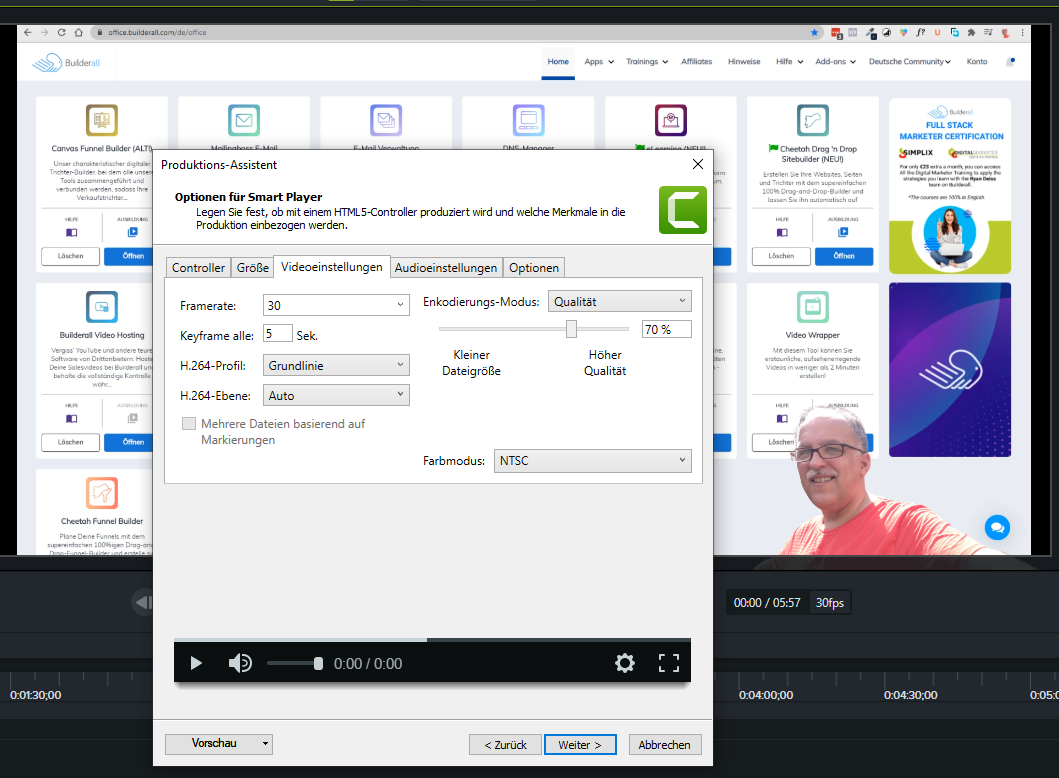This screenshot has height=778, width=1059.
Task: Click the Cheetah Funnel Builder icon
Action: (x=102, y=493)
